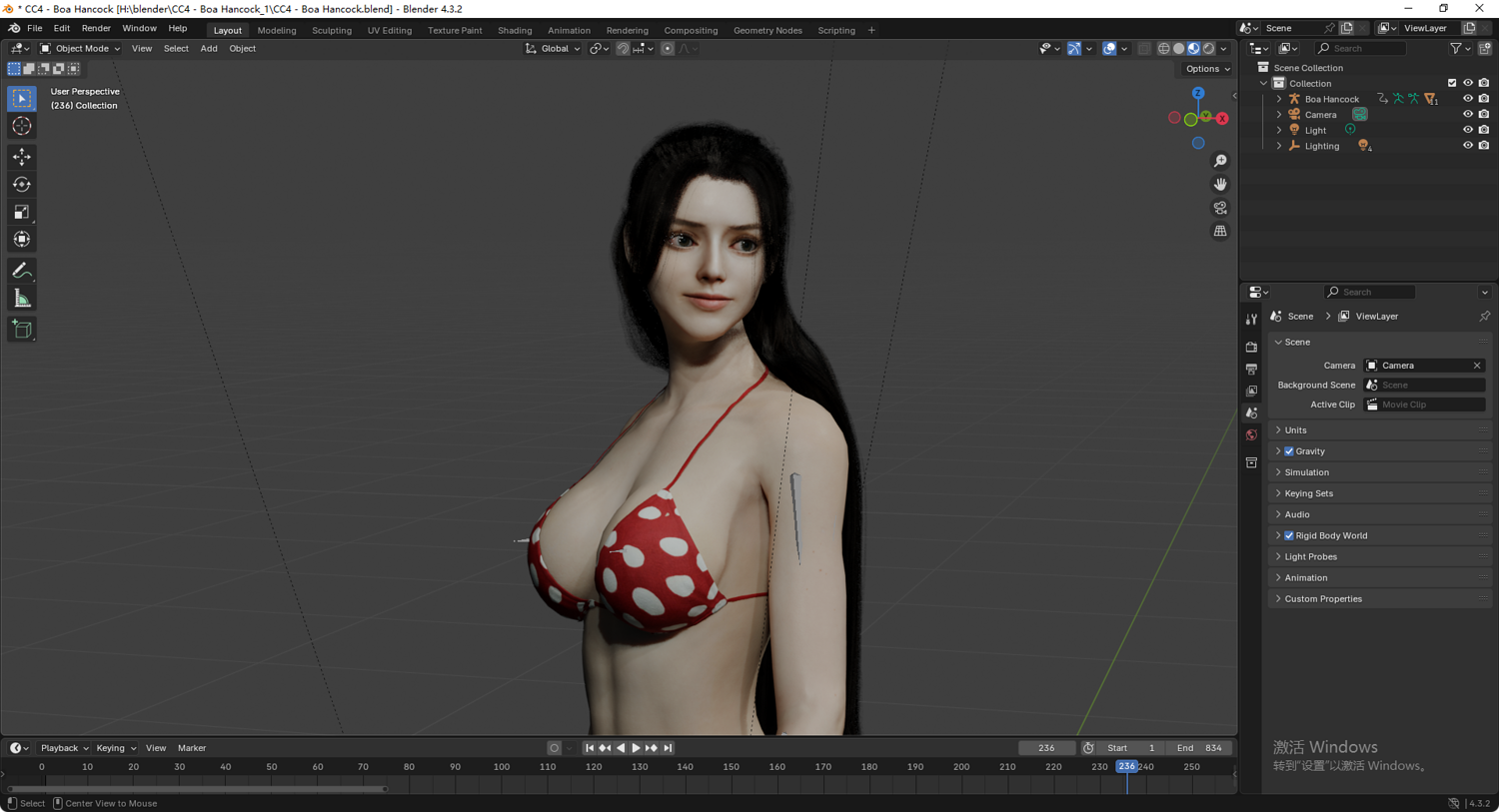Activate the 3D Cursor tool
Screen dimensions: 1499x812
22,126
